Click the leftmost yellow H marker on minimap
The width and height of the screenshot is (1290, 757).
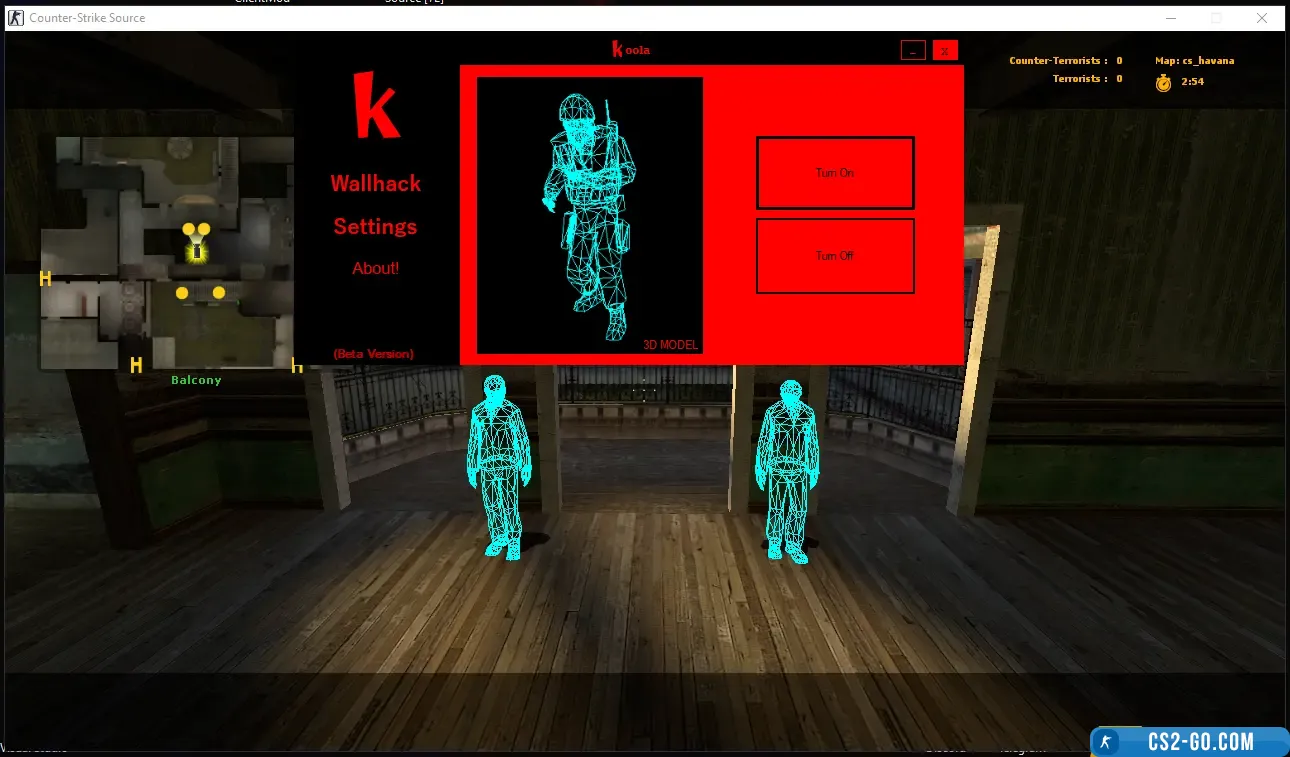click(45, 278)
